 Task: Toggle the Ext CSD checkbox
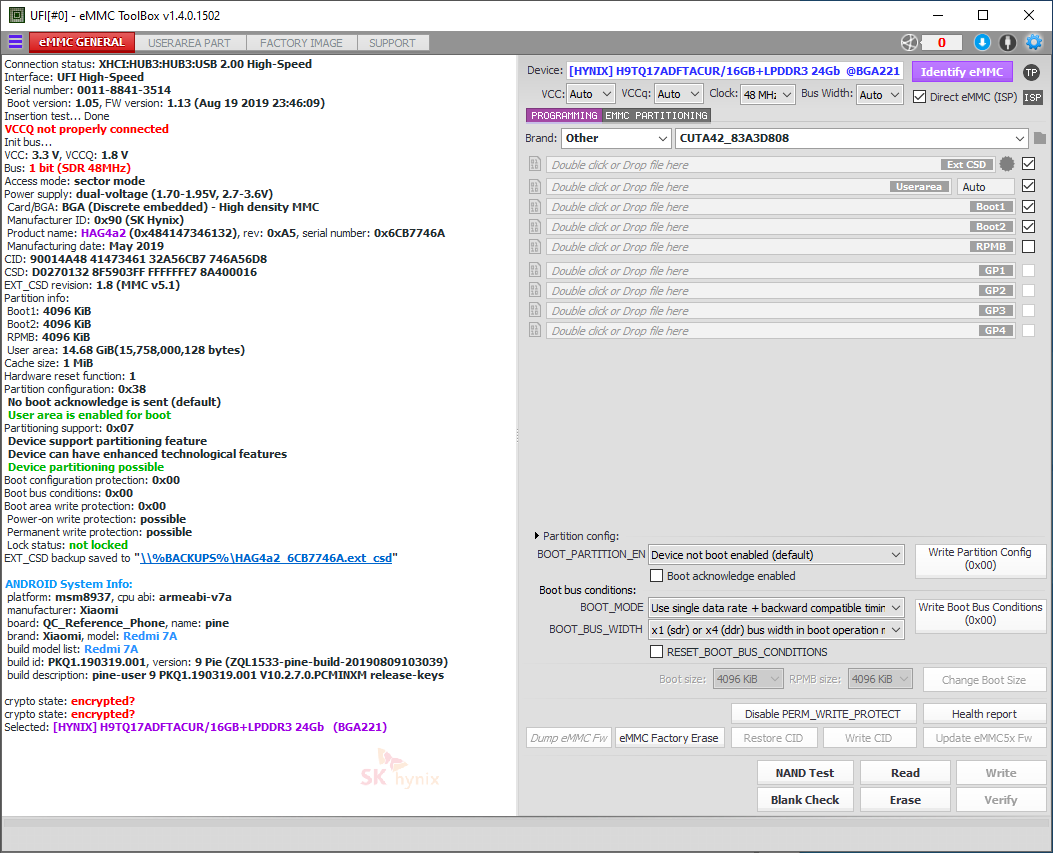tap(1028, 164)
